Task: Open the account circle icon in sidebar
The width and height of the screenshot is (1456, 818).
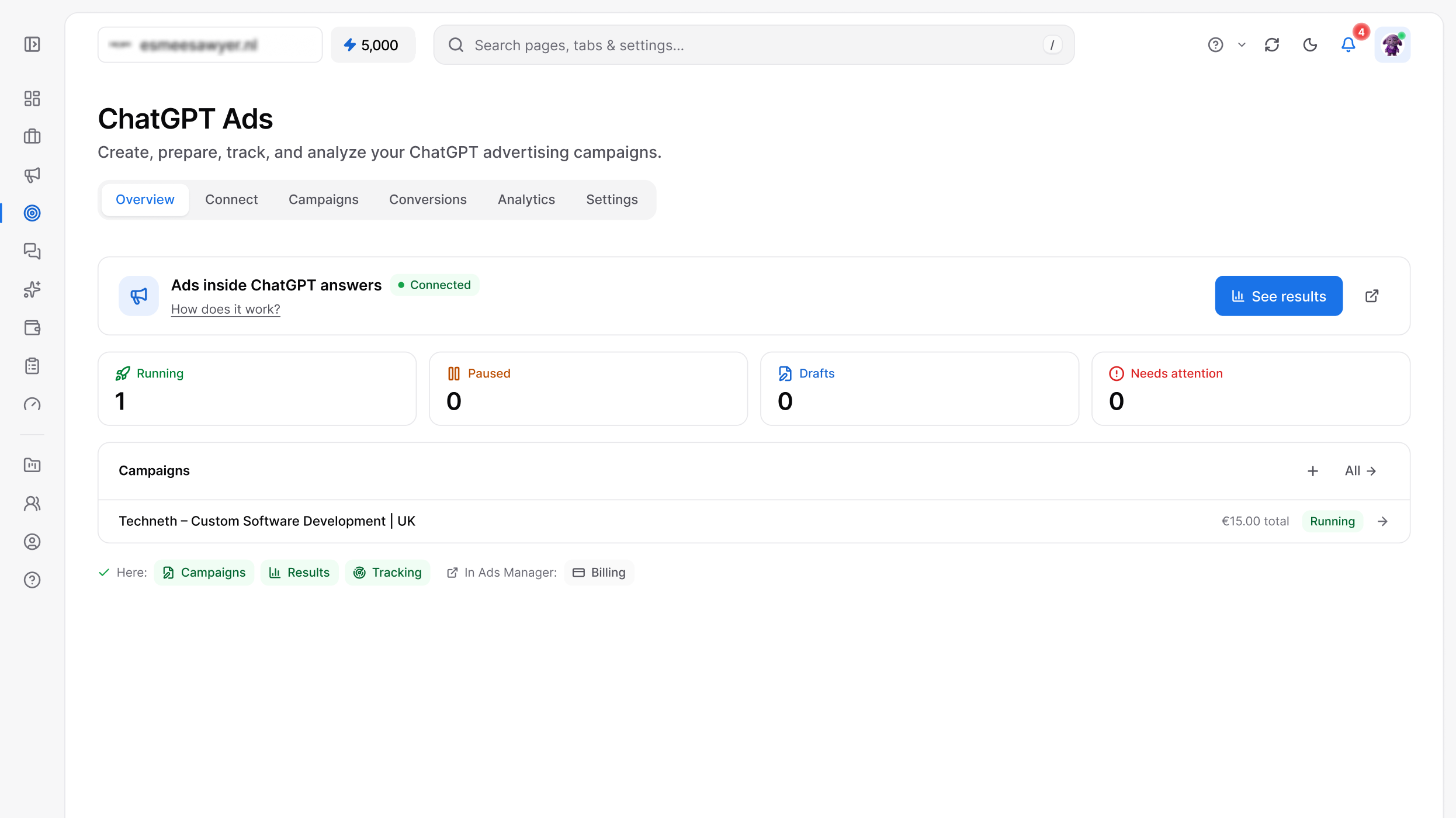Action: pos(32,542)
